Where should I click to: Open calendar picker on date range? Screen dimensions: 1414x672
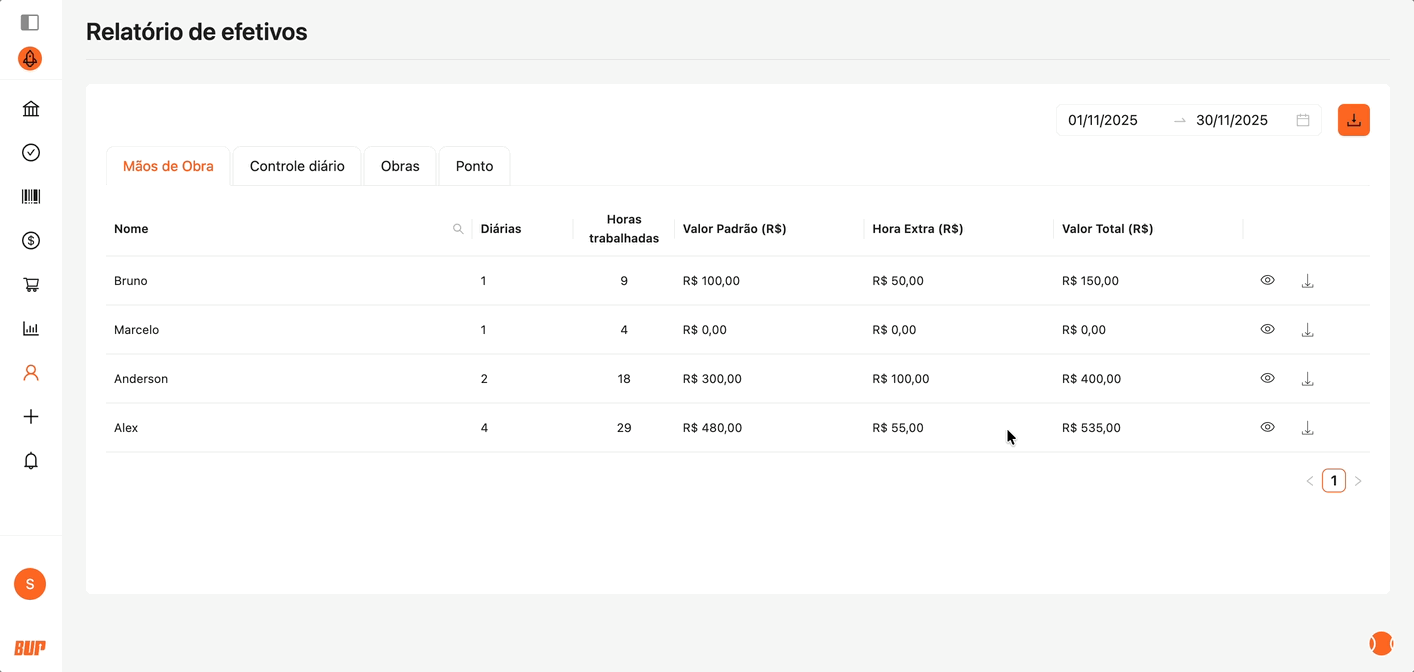point(1303,120)
